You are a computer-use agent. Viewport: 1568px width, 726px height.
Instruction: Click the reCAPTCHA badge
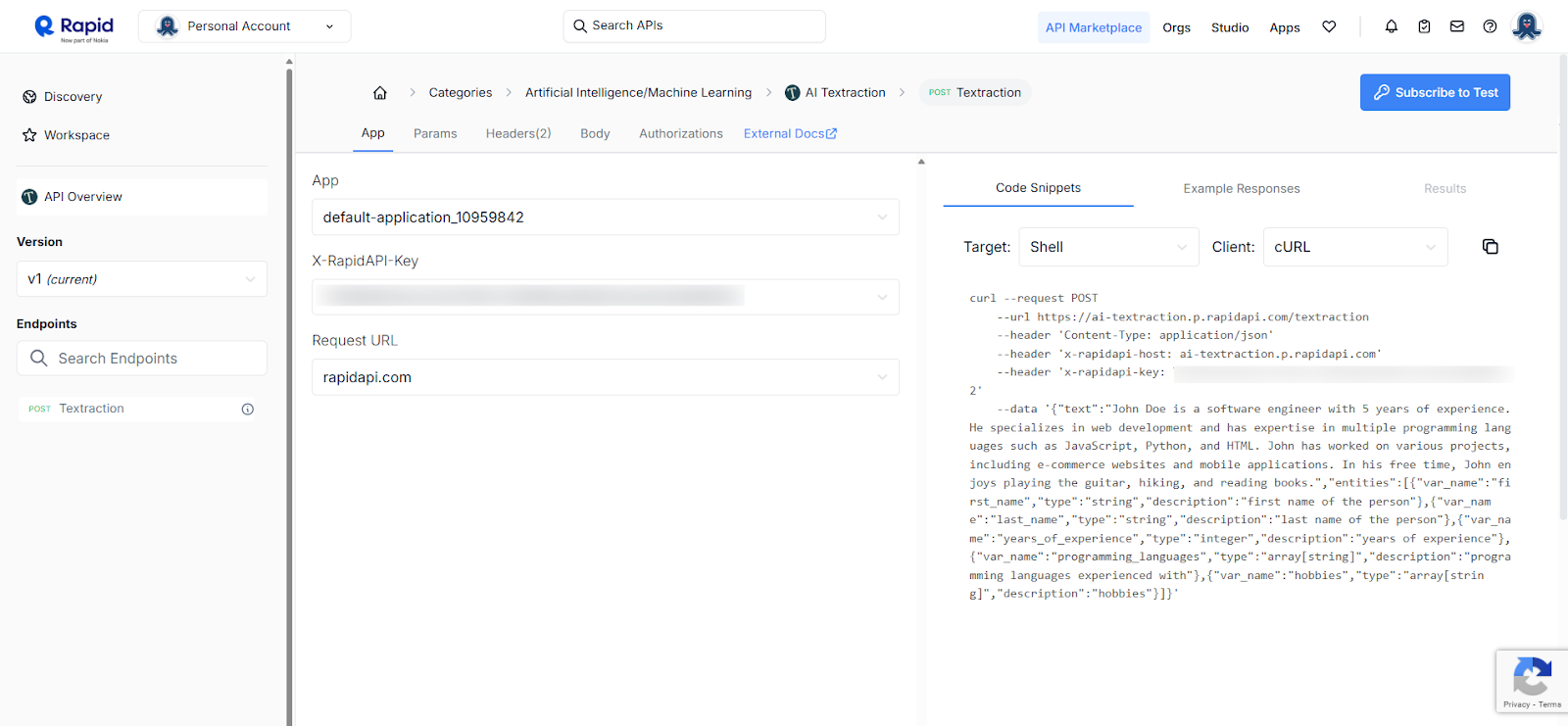pos(1532,681)
